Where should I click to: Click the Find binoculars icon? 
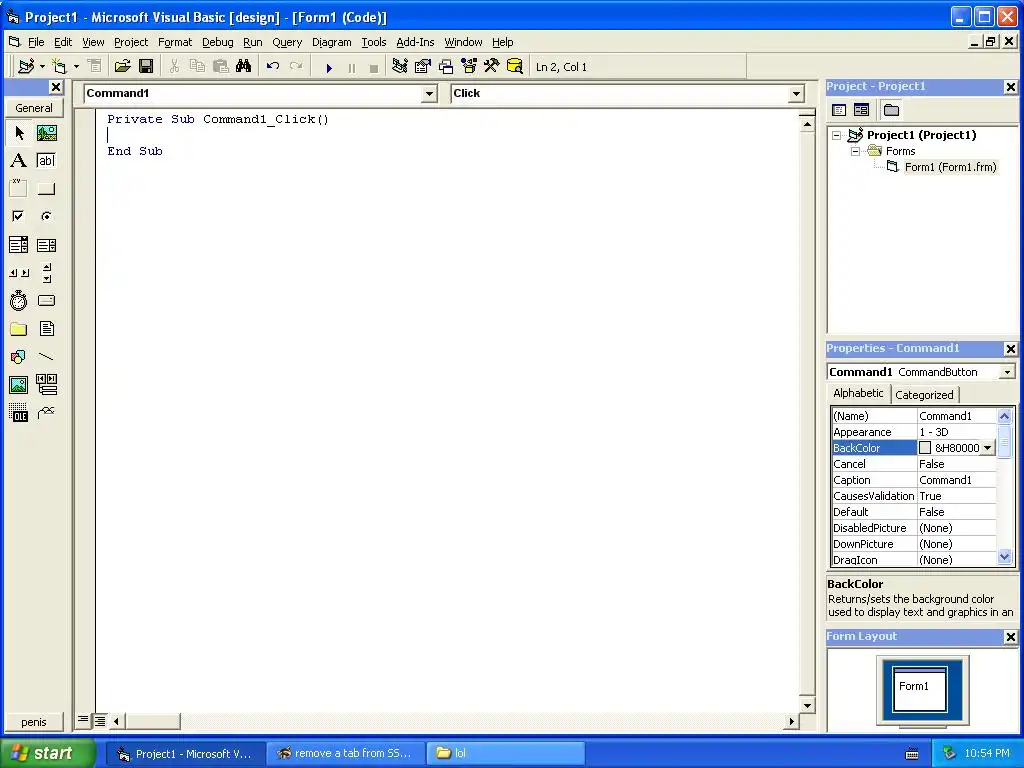point(244,66)
